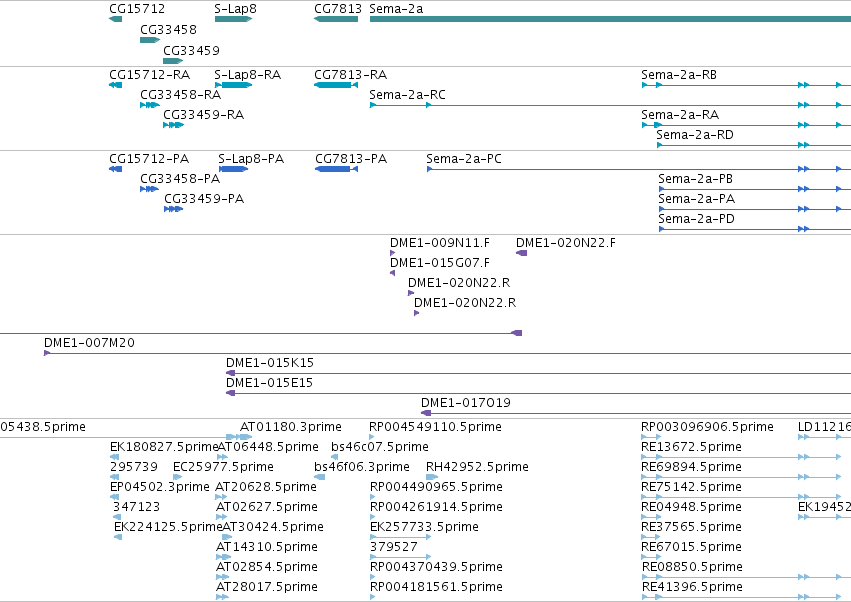Select the 347123 EST label
Viewport: 851px width, 602px height.
pos(136,507)
